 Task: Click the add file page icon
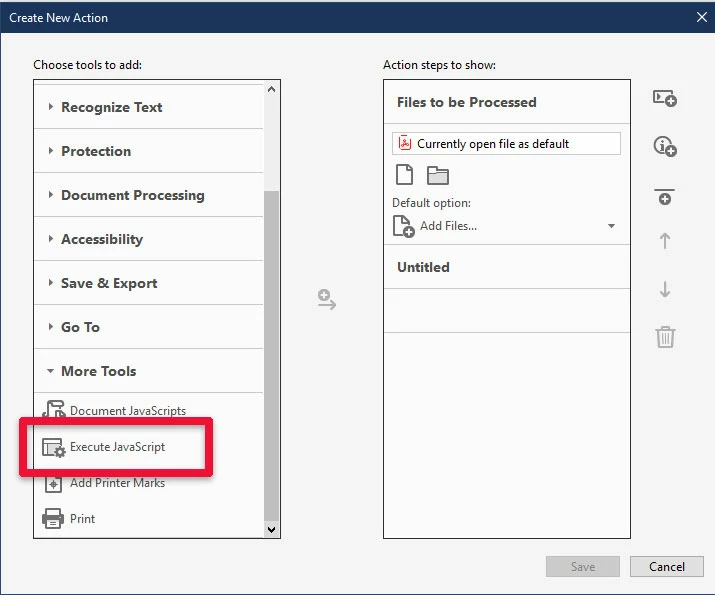(x=404, y=175)
